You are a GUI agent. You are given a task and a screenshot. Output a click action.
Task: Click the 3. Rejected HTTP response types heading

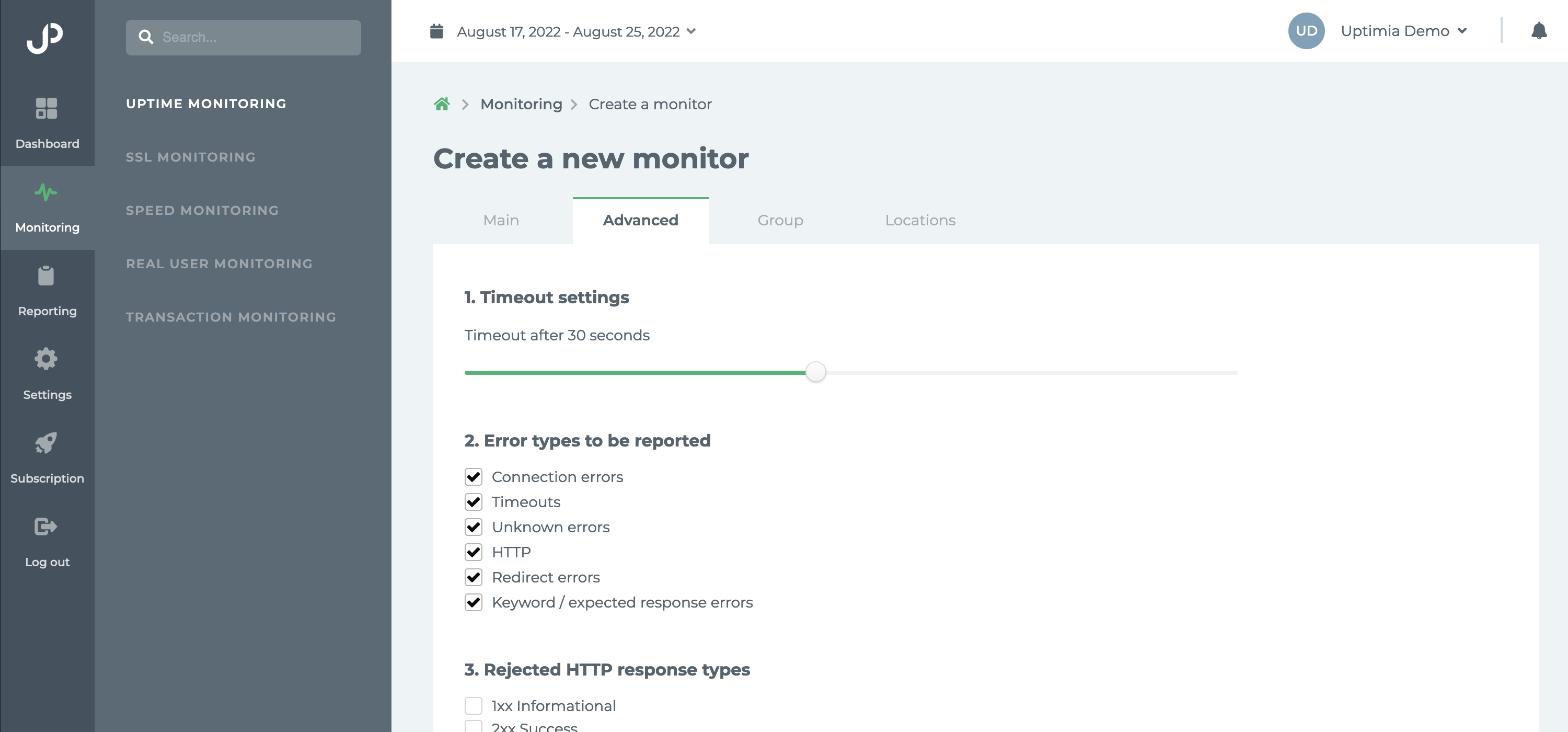607,669
